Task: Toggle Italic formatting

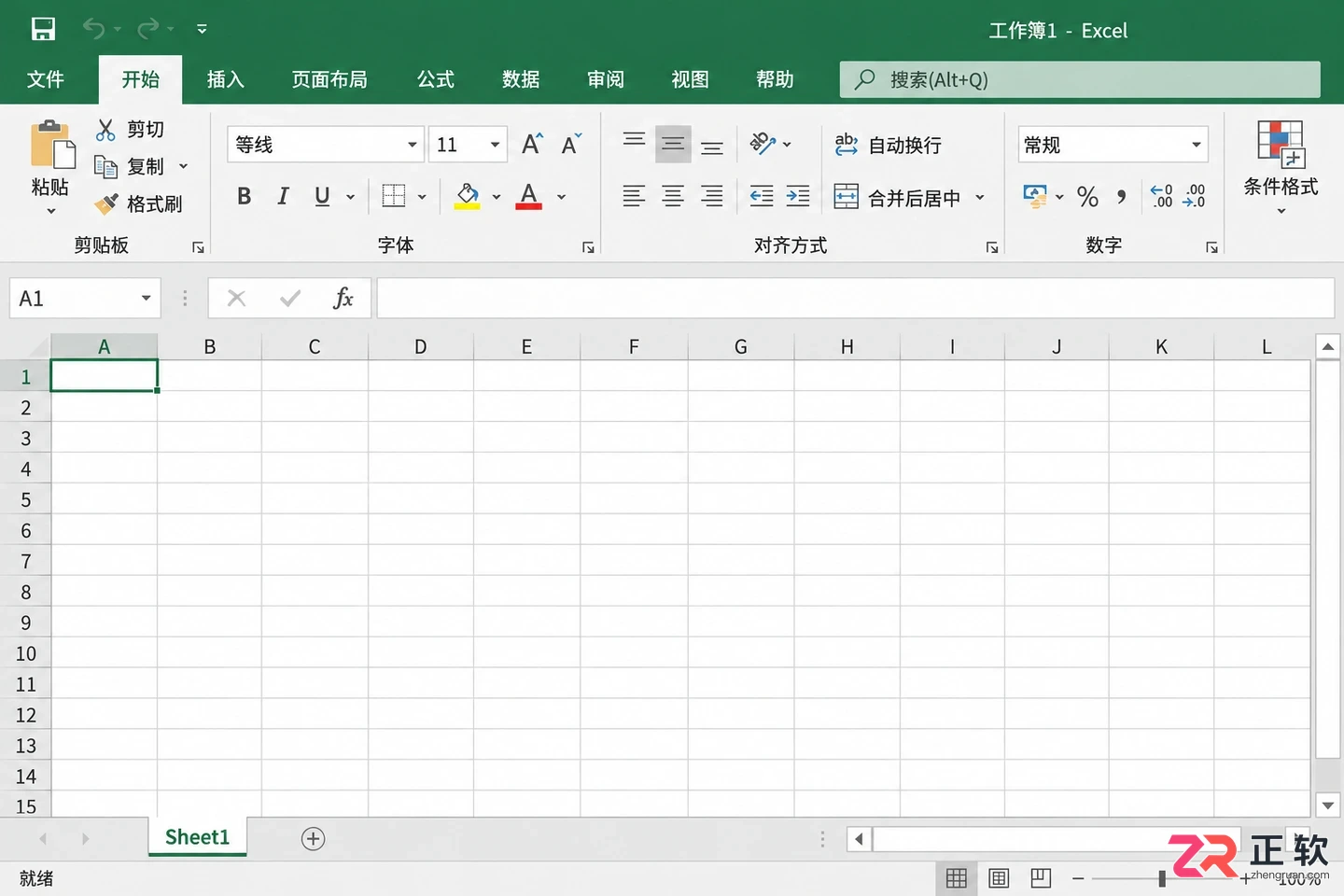Action: (283, 196)
